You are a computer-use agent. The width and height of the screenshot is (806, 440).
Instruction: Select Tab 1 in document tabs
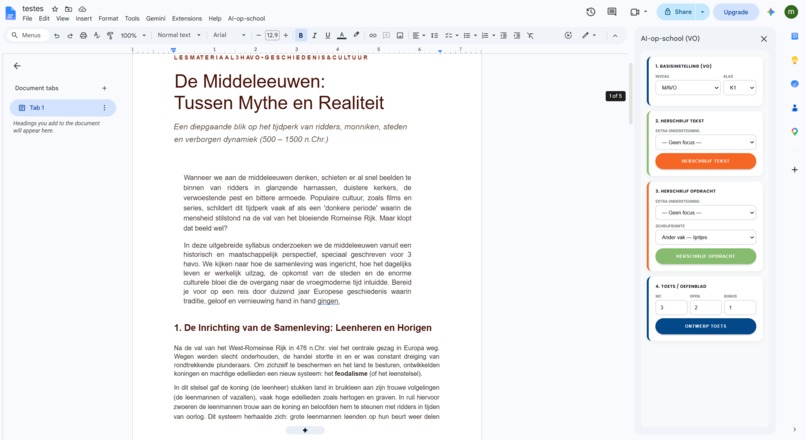tap(63, 108)
